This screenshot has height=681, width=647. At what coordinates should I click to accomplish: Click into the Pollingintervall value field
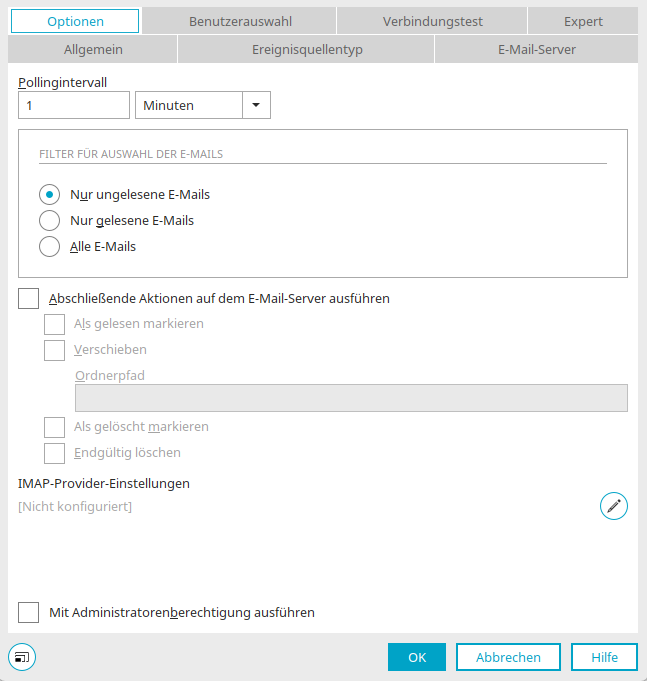(x=74, y=105)
